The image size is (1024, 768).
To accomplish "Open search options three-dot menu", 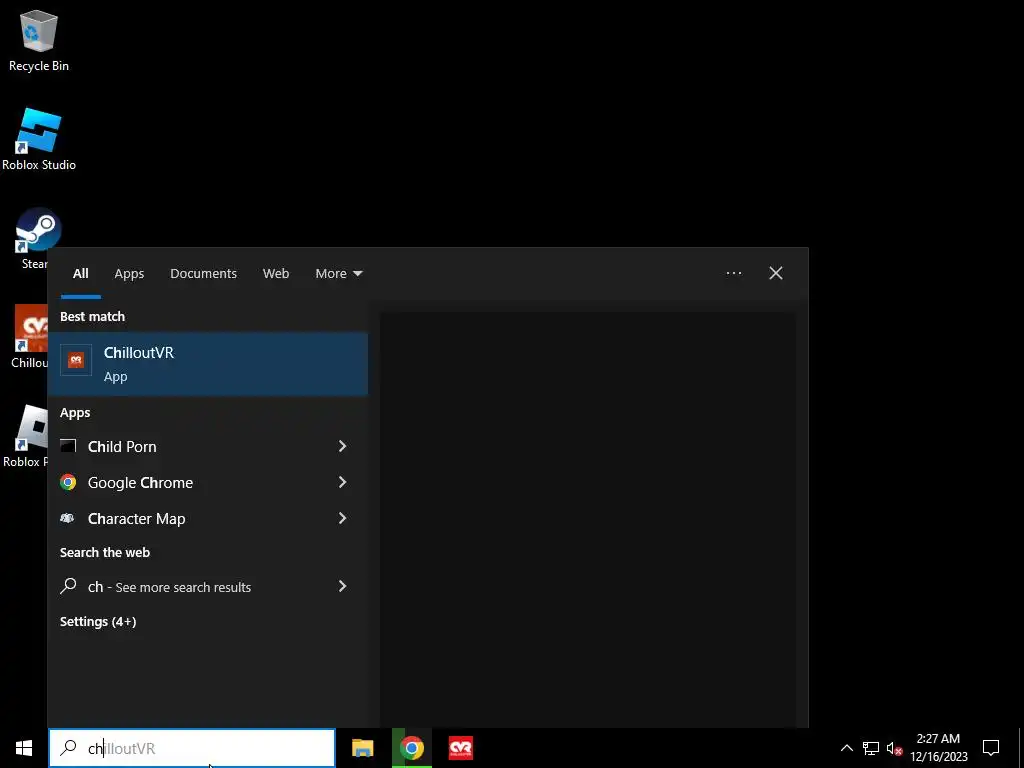I will (733, 273).
